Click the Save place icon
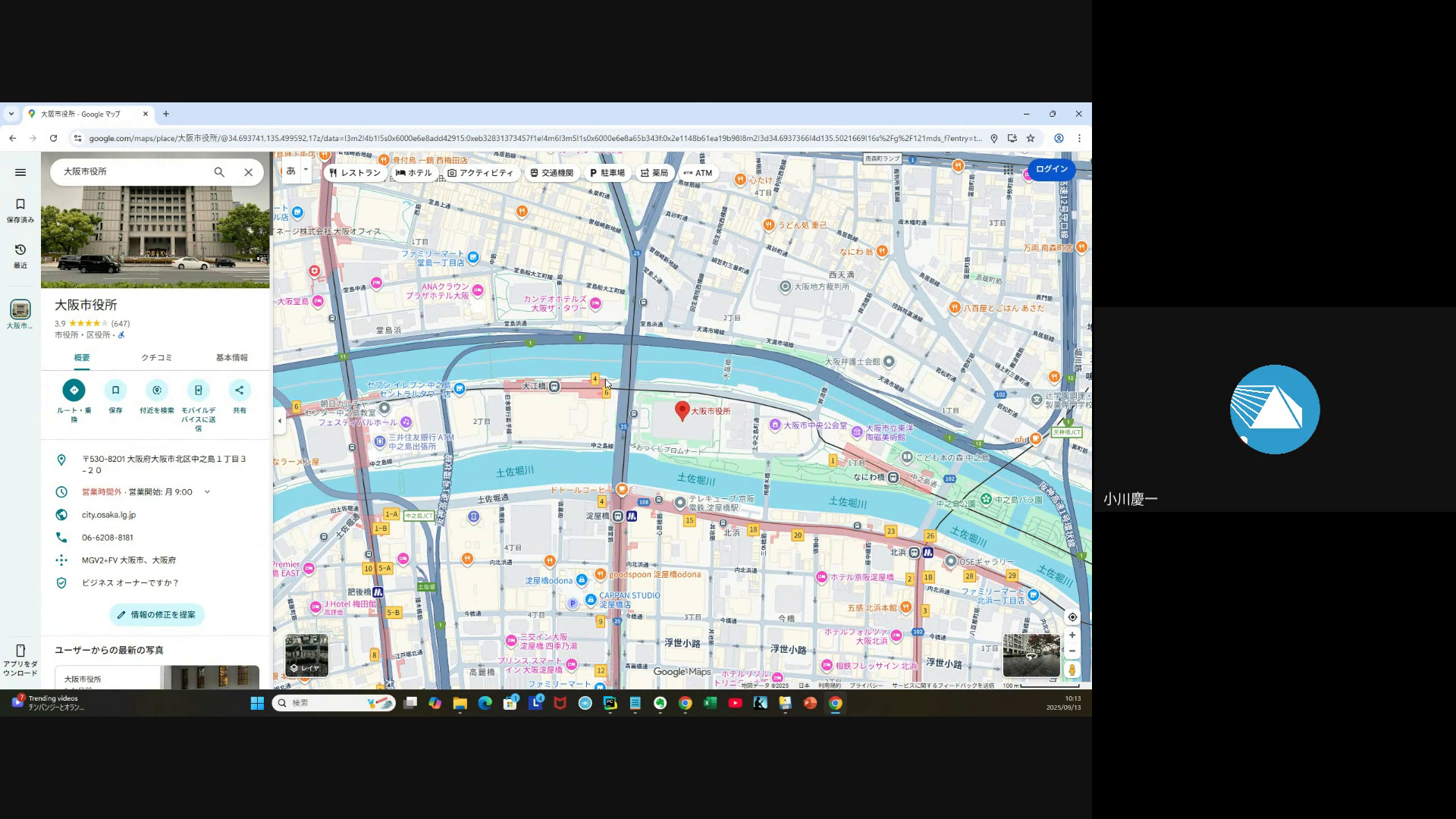This screenshot has width=1456, height=819. point(115,391)
